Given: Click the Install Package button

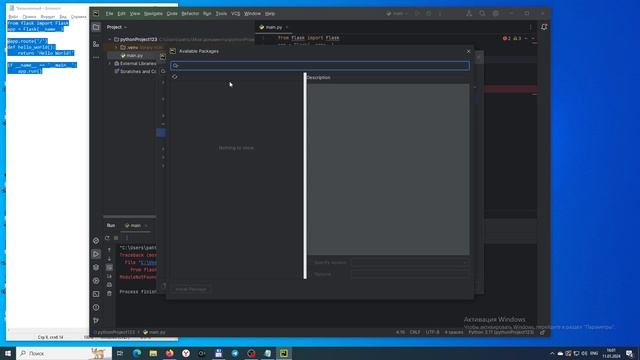Looking at the screenshot, I should click(191, 289).
